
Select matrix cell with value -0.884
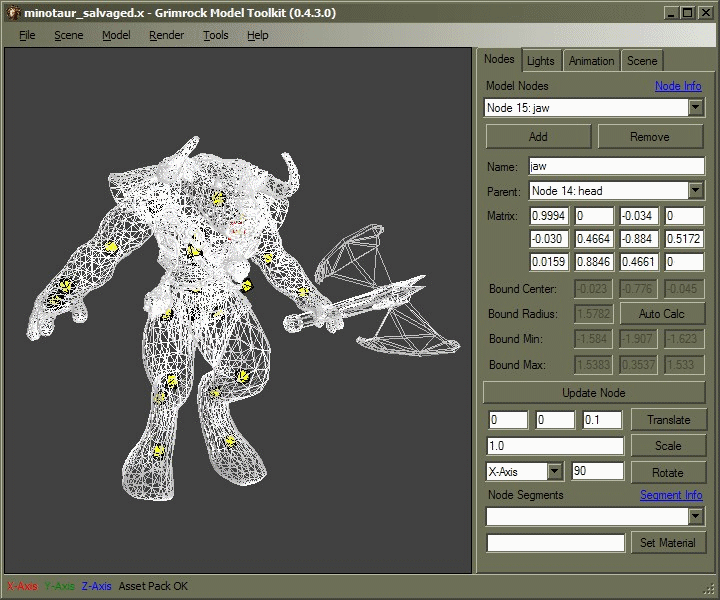[x=639, y=239]
